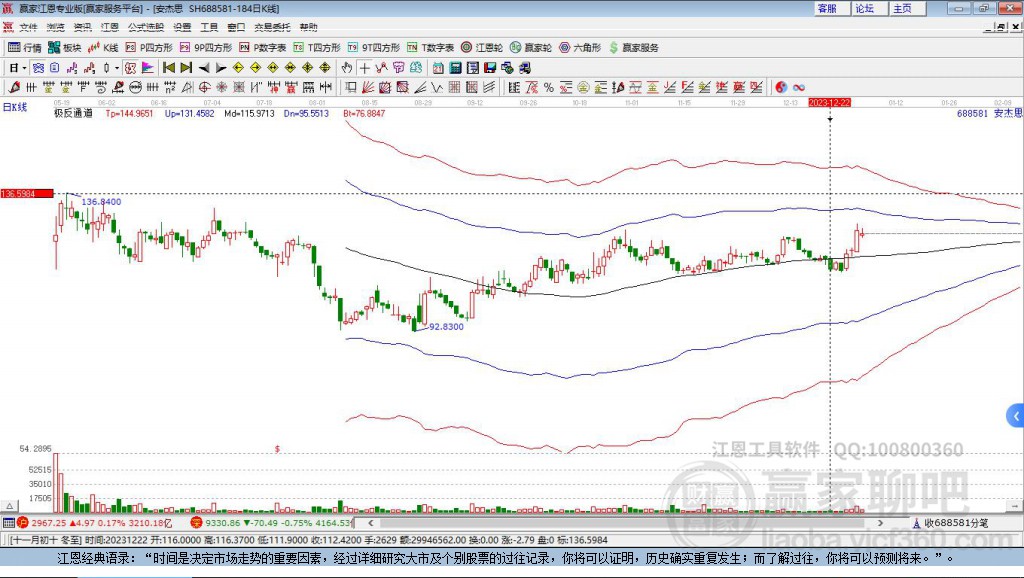Open the 公式选股 menu
The image size is (1024, 578).
tap(146, 27)
